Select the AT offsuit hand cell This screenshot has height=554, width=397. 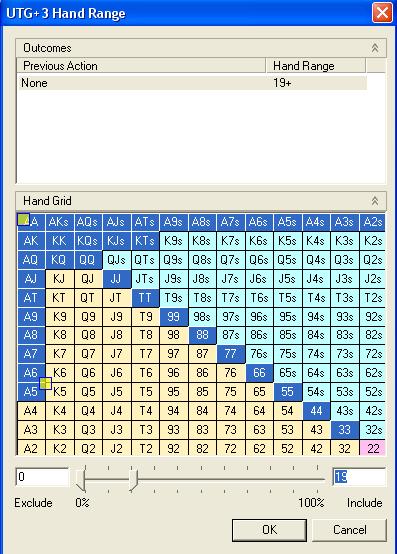31,298
